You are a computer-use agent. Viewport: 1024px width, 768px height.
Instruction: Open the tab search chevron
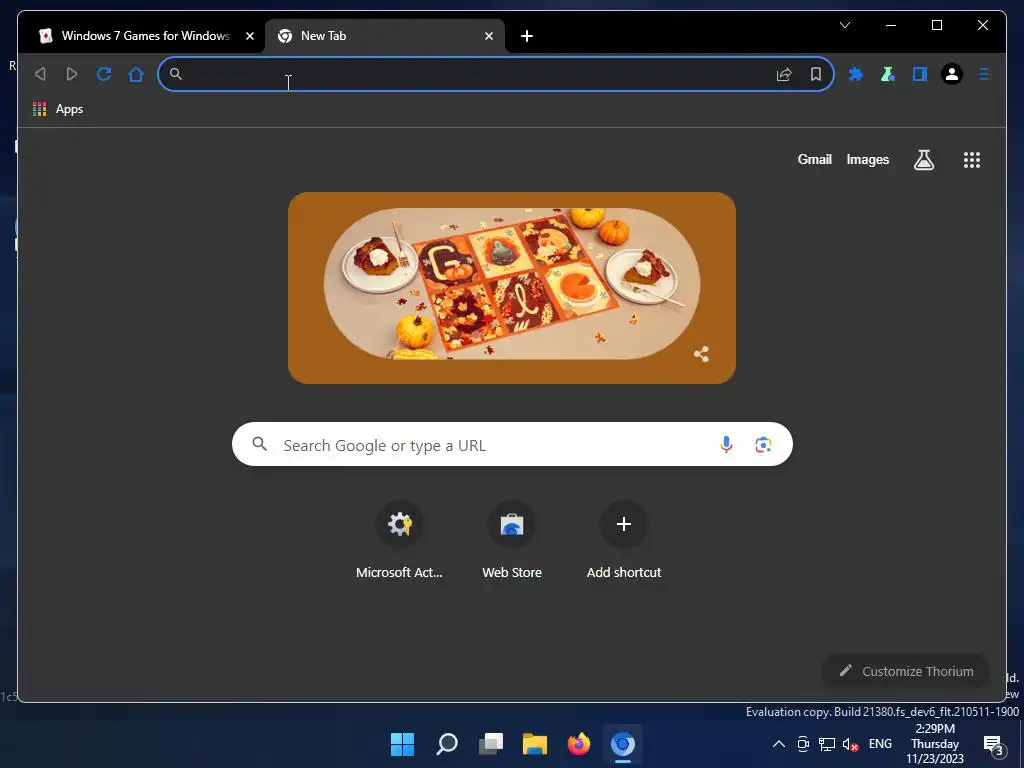tap(844, 25)
